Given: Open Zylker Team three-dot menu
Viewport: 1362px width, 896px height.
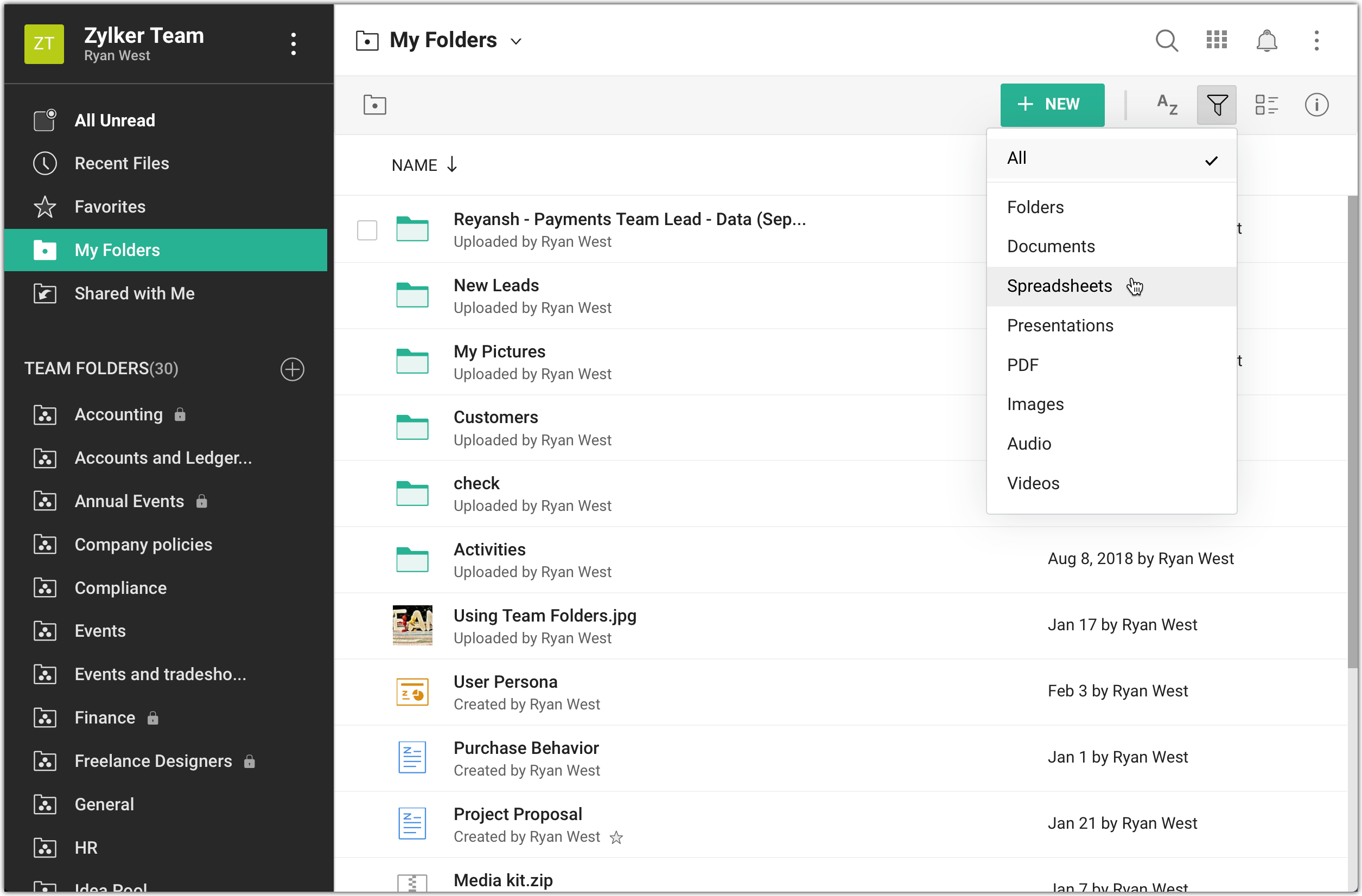Looking at the screenshot, I should point(293,44).
